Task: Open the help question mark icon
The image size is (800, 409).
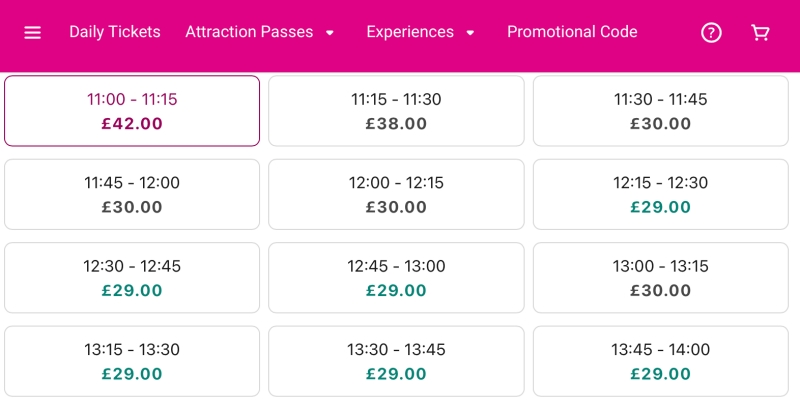Action: pos(711,33)
